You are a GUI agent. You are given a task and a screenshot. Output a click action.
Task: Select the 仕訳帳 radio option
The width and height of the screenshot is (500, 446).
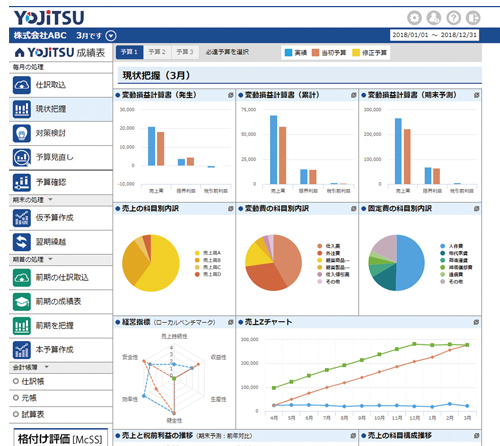coord(16,381)
